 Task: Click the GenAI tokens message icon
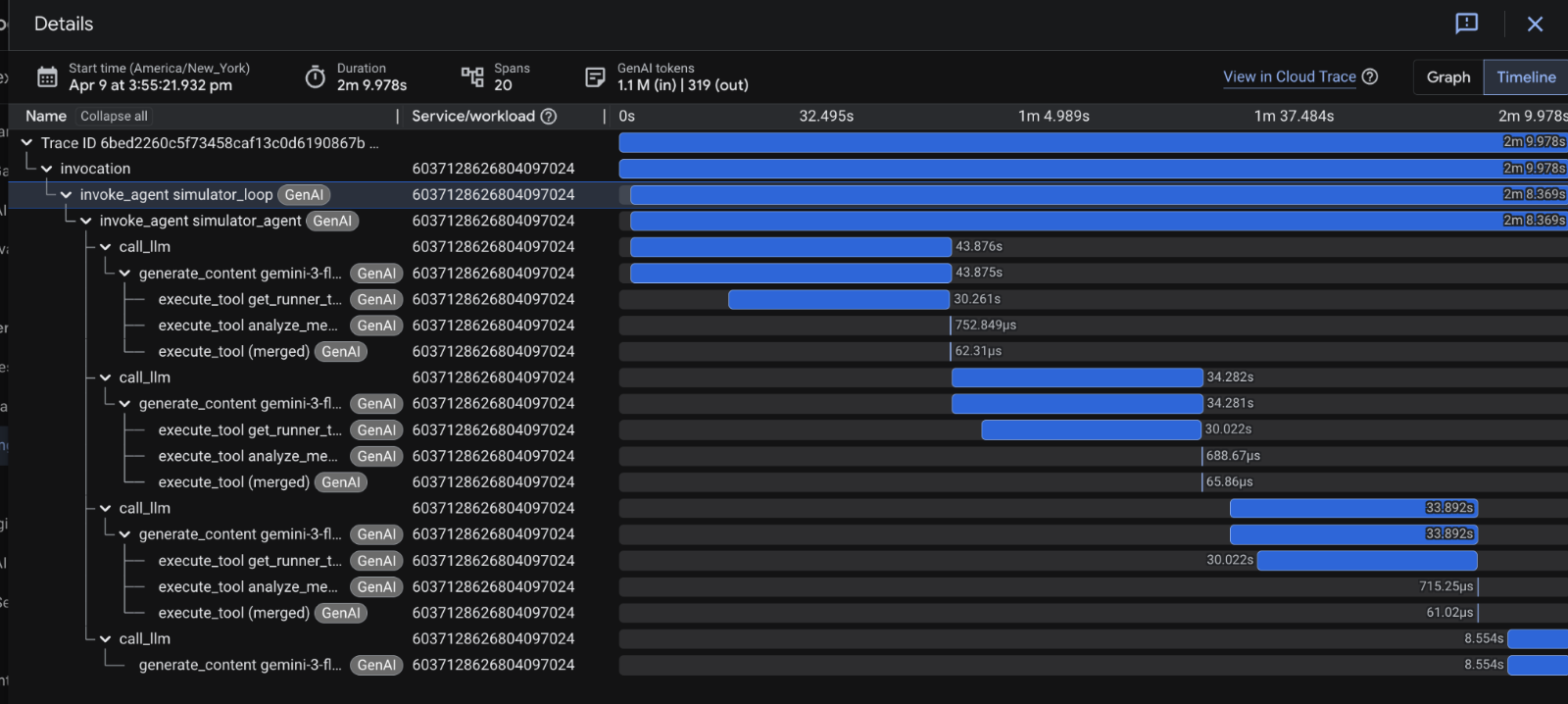click(595, 77)
